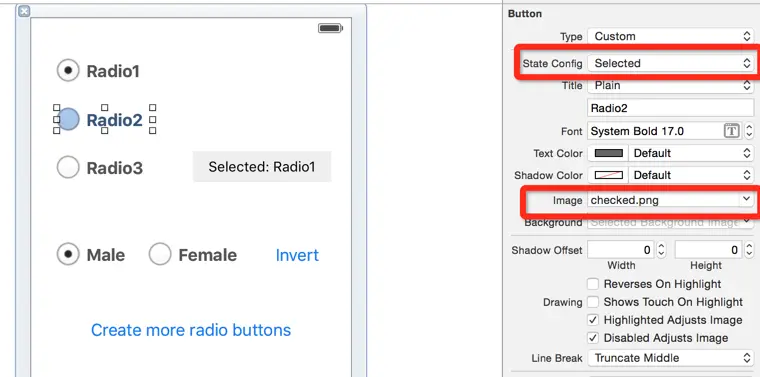
Task: Open the font picker T icon
Action: pos(731,131)
